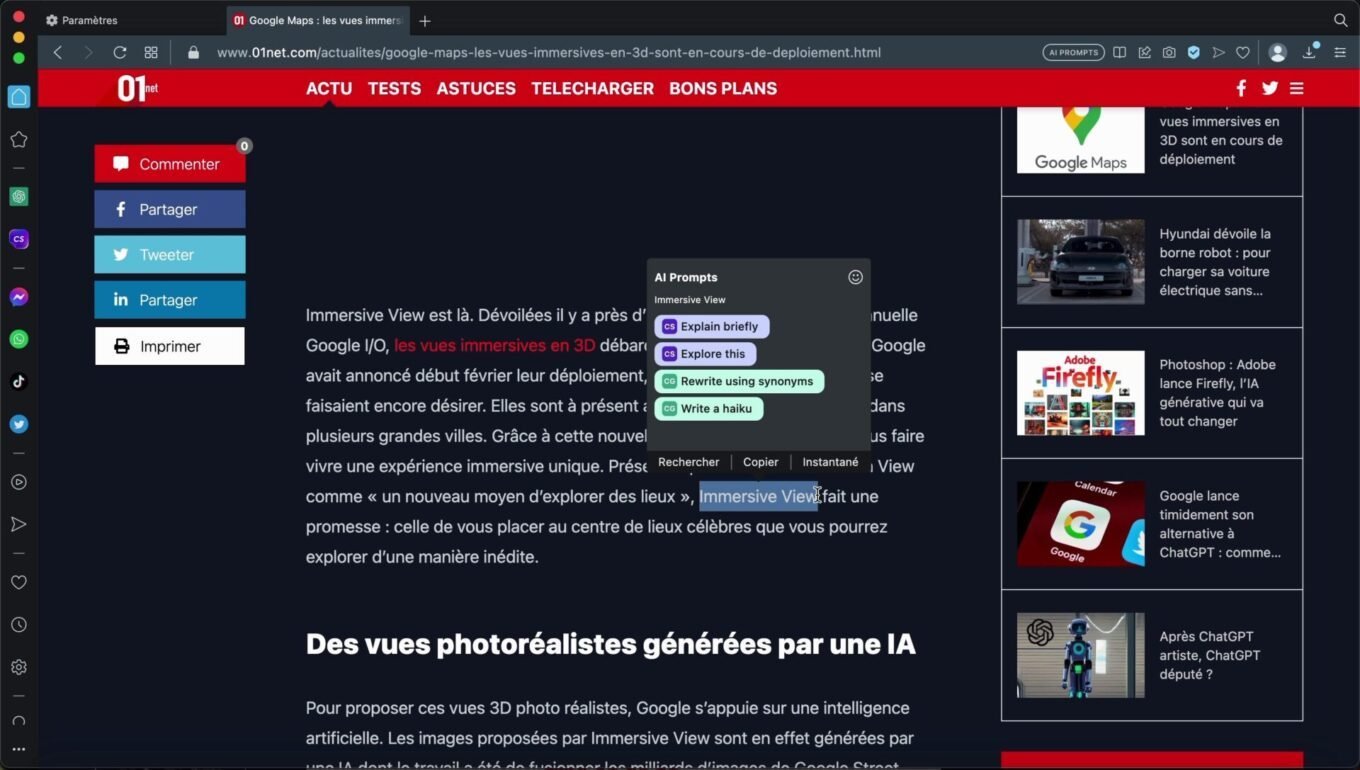The width and height of the screenshot is (1360, 770).
Task: Open Twitter in the sidebar
Action: click(19, 424)
